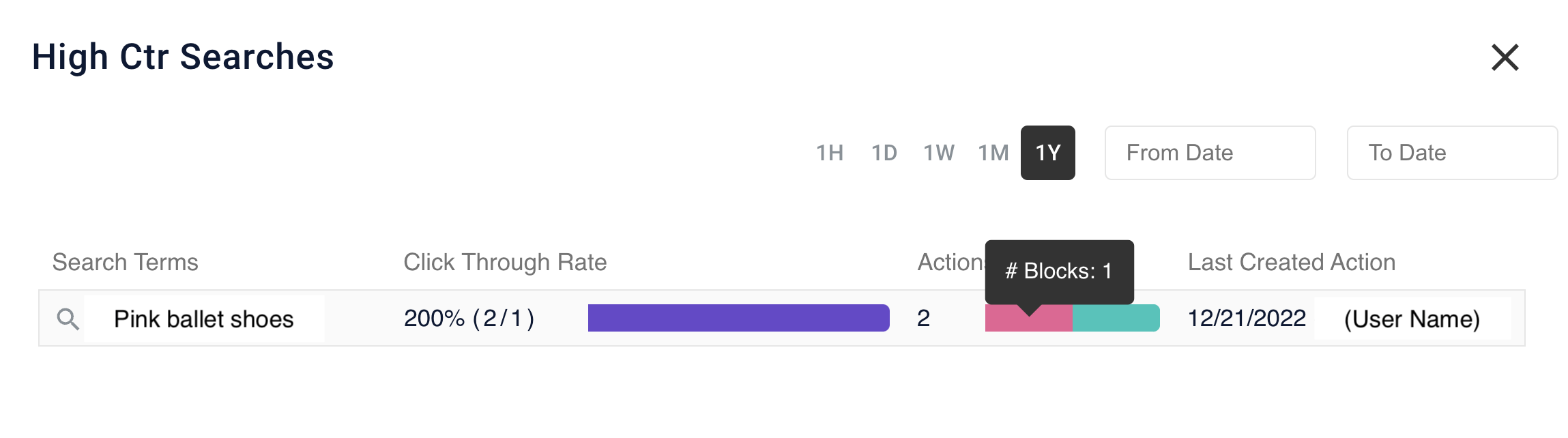Click the Click Through Rate column header

(x=505, y=262)
